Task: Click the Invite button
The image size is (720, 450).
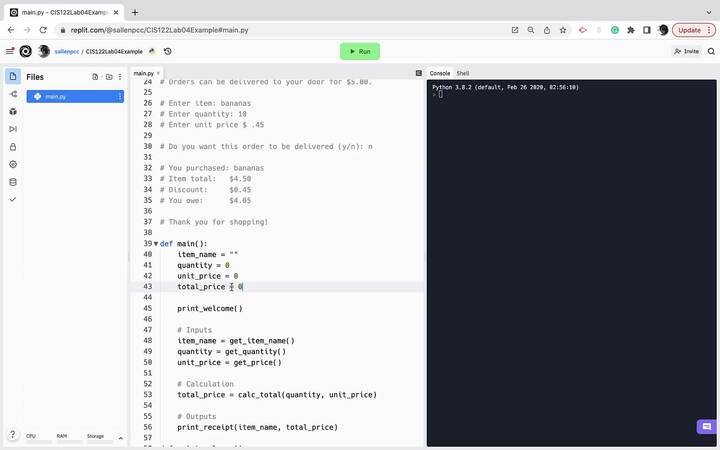Action: pyautogui.click(x=686, y=51)
